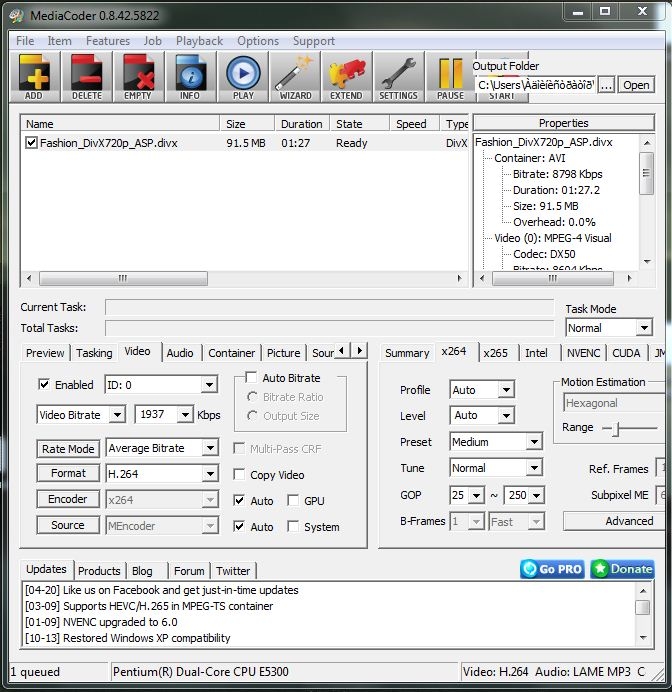Switch to the Container tab

coord(231,353)
